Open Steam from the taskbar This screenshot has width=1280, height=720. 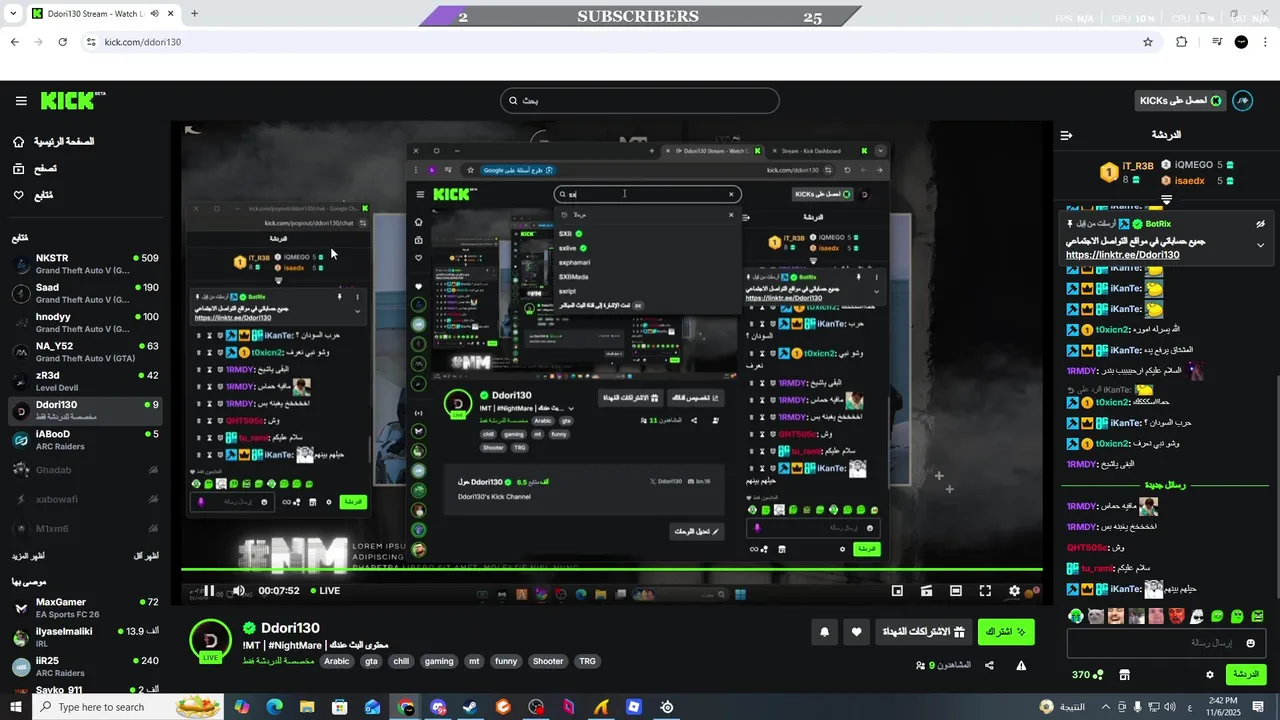(x=470, y=707)
